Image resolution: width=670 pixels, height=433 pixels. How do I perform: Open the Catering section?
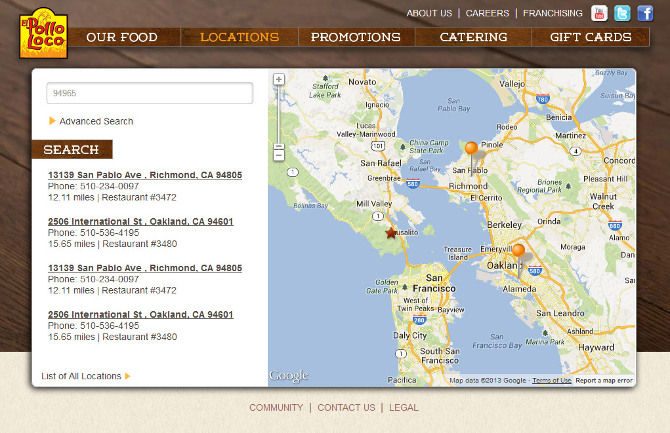[473, 37]
